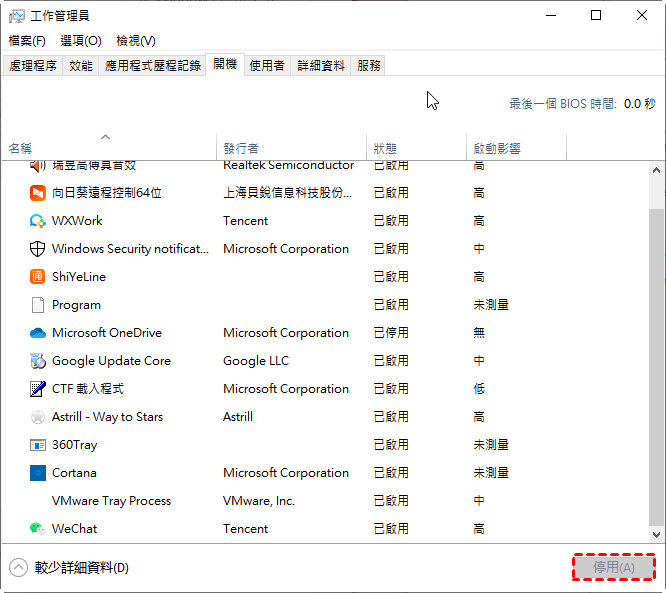The image size is (666, 593).
Task: Switch to the 服務 tab
Action: pyautogui.click(x=368, y=66)
